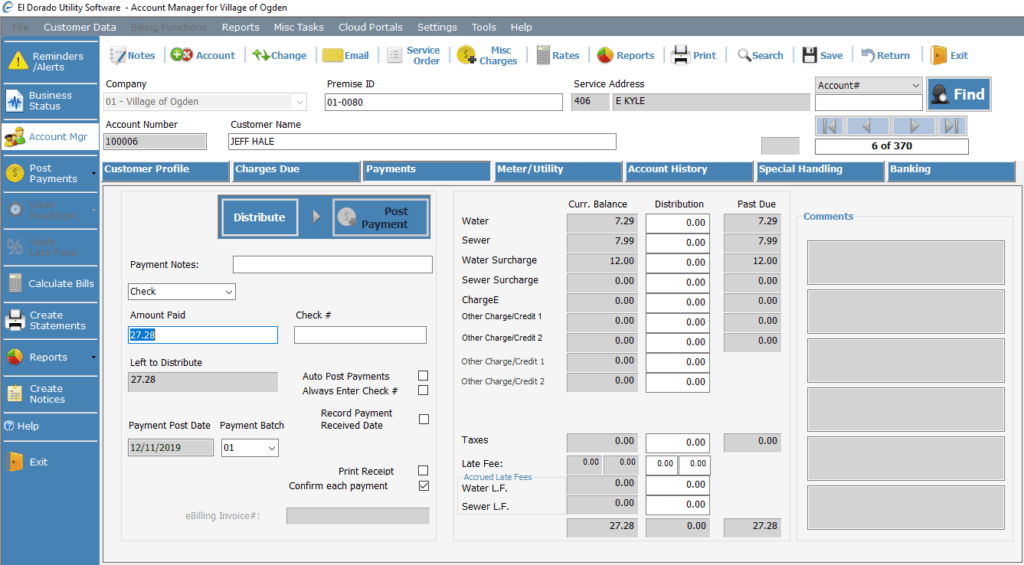Click the Change arrows icon

pos(261,55)
